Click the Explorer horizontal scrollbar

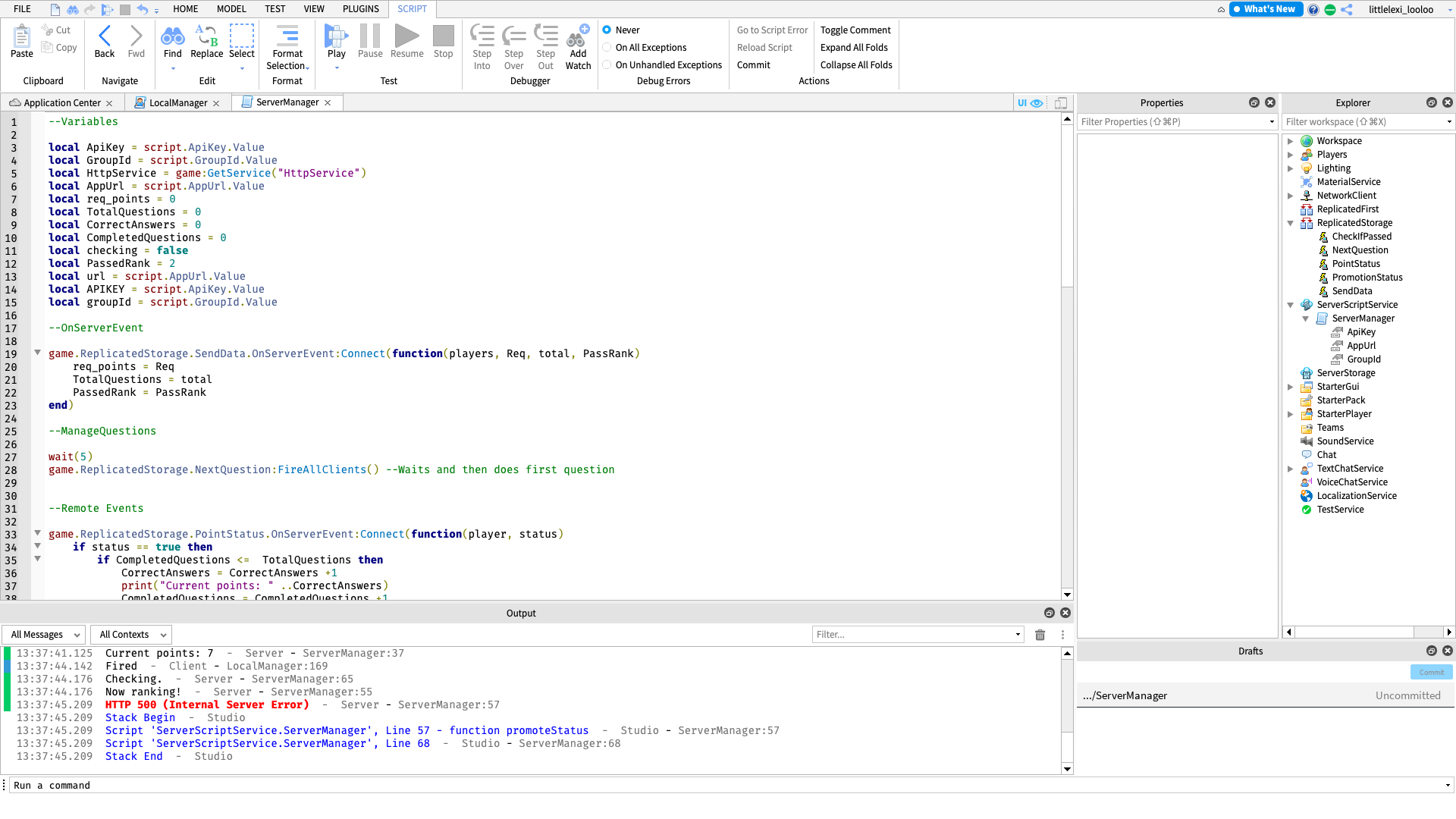[1354, 632]
